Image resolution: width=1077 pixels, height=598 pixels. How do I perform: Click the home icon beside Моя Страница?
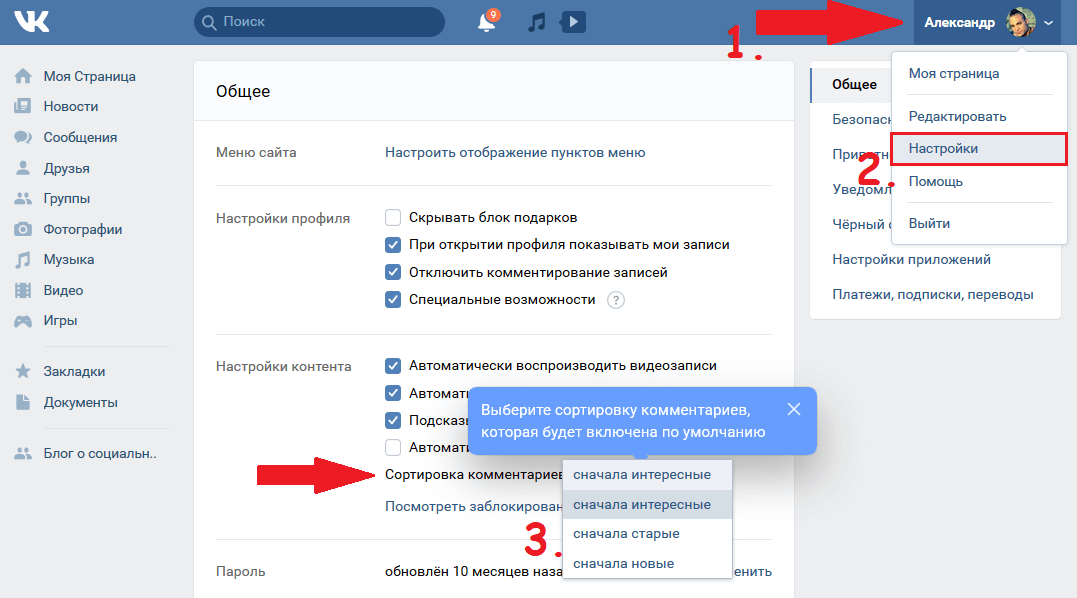pyautogui.click(x=23, y=76)
